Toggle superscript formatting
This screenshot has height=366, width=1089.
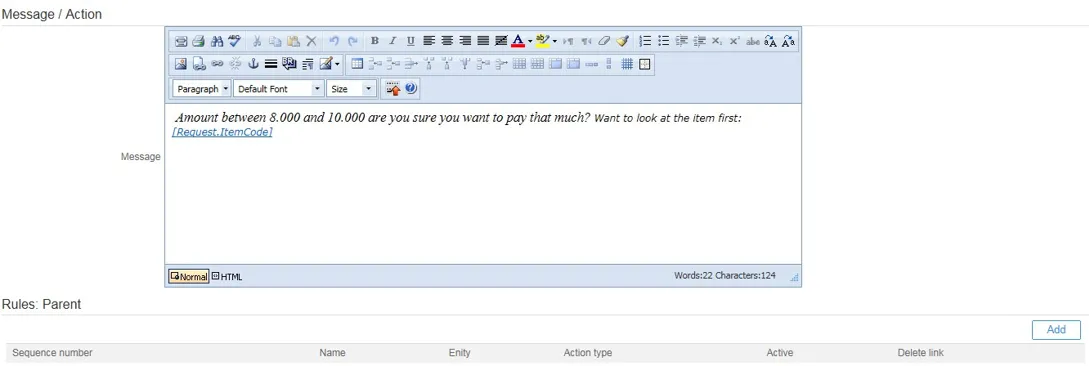[735, 41]
